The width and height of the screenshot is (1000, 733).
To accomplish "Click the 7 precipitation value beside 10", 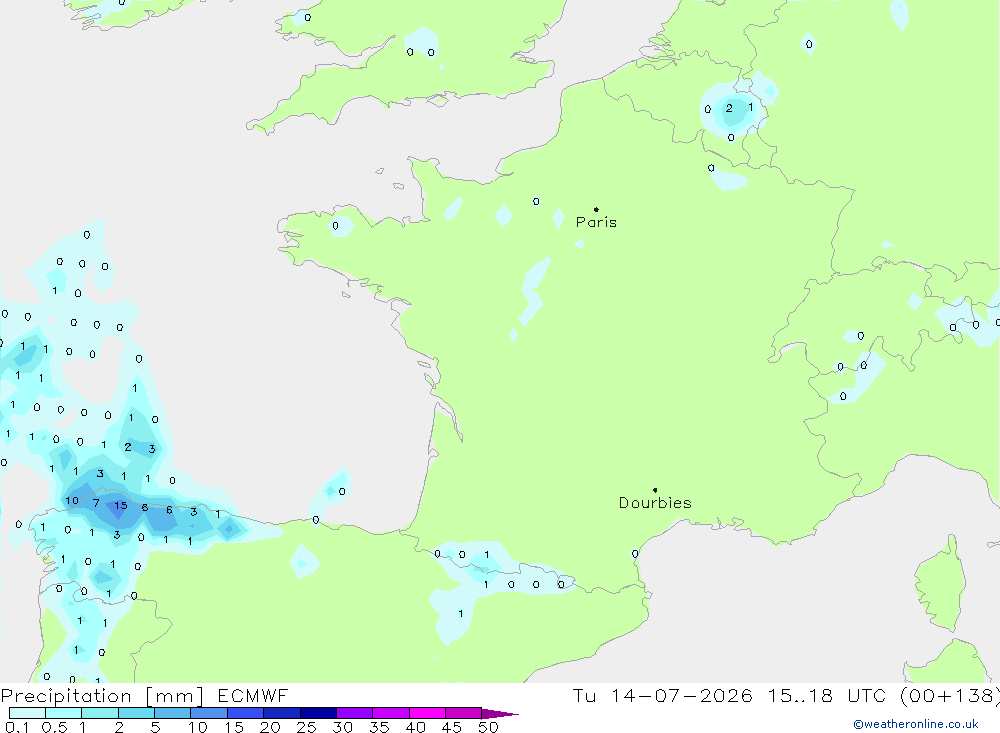I will (x=96, y=503).
